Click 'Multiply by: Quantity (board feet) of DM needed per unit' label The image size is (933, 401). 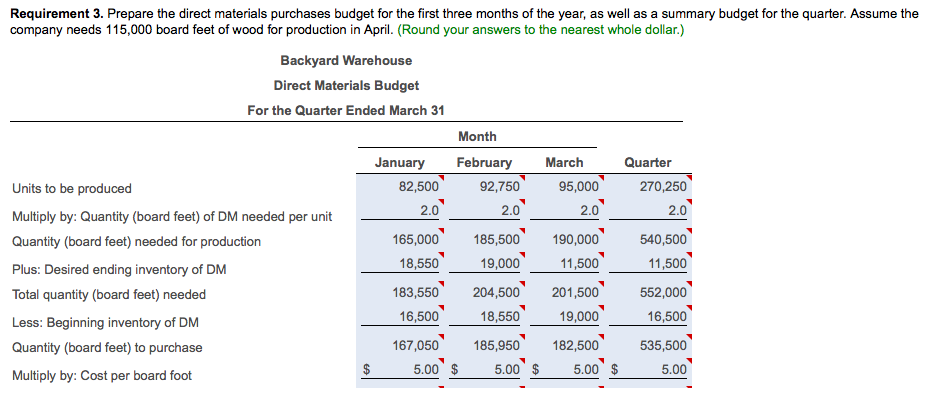pos(172,217)
